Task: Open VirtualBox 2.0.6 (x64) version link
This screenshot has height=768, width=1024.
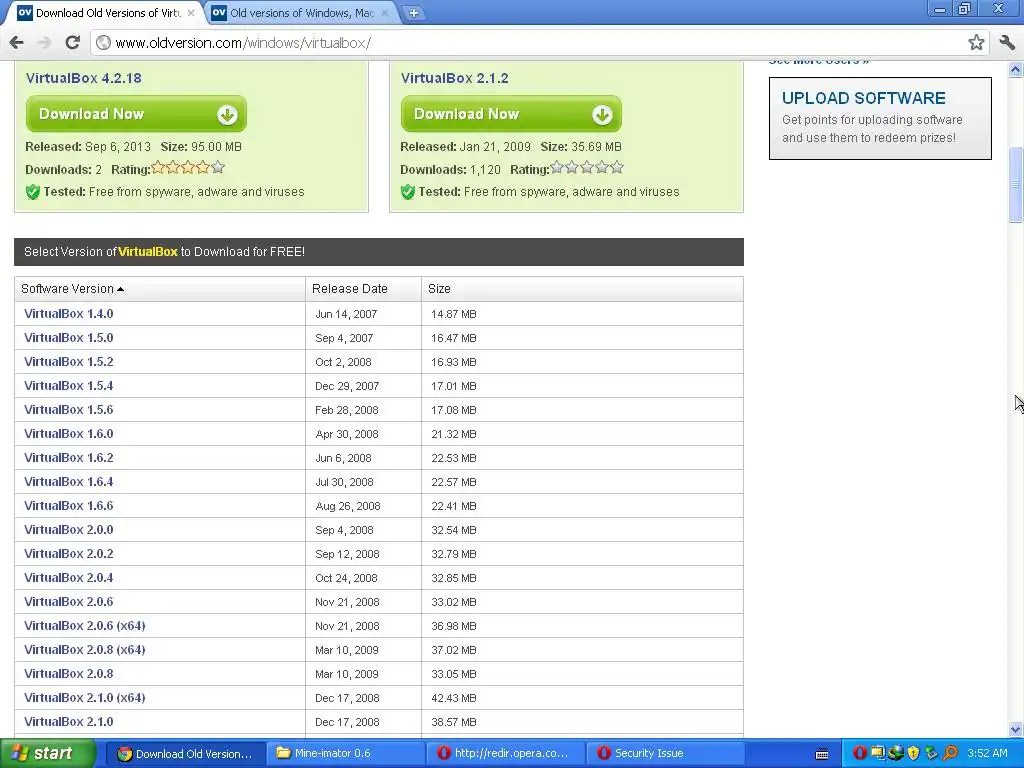Action: [x=84, y=626]
